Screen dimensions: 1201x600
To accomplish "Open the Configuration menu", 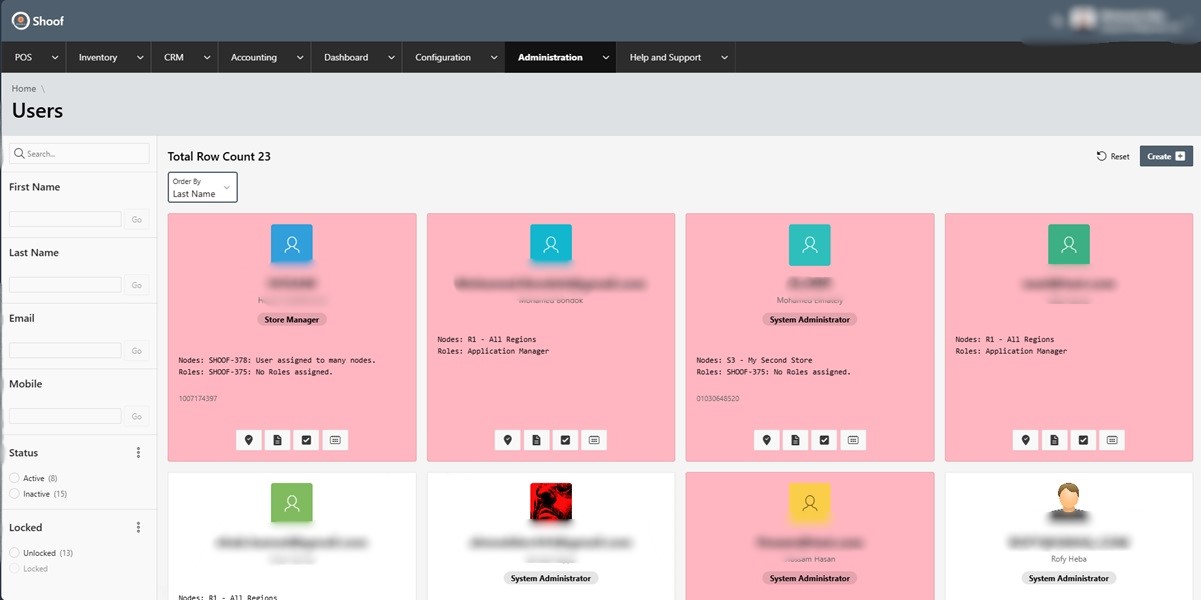I will tap(443, 58).
